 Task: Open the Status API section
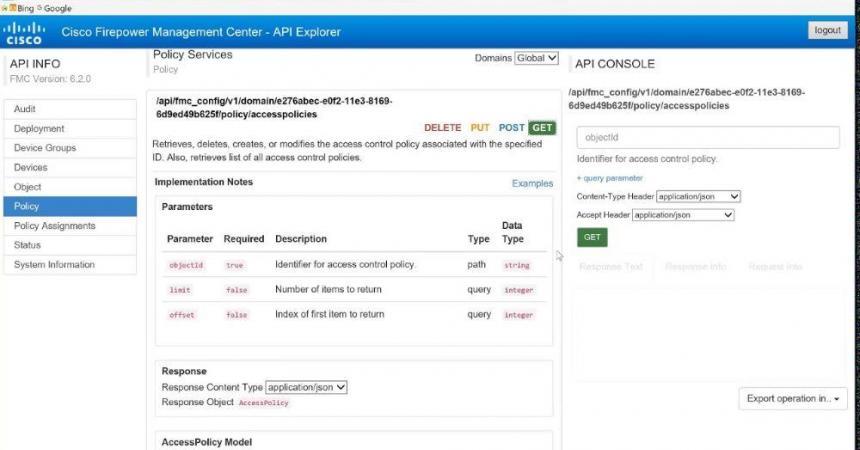tap(70, 245)
